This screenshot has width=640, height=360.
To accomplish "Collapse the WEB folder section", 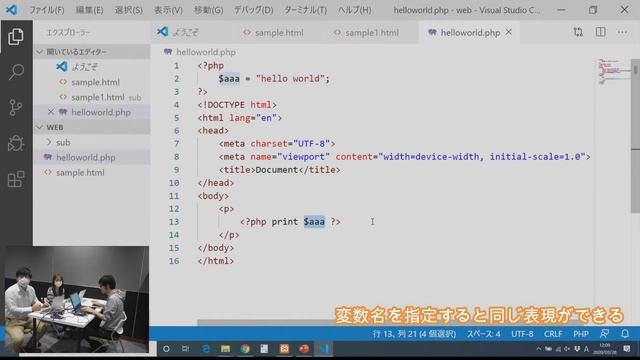I will 91,127.
